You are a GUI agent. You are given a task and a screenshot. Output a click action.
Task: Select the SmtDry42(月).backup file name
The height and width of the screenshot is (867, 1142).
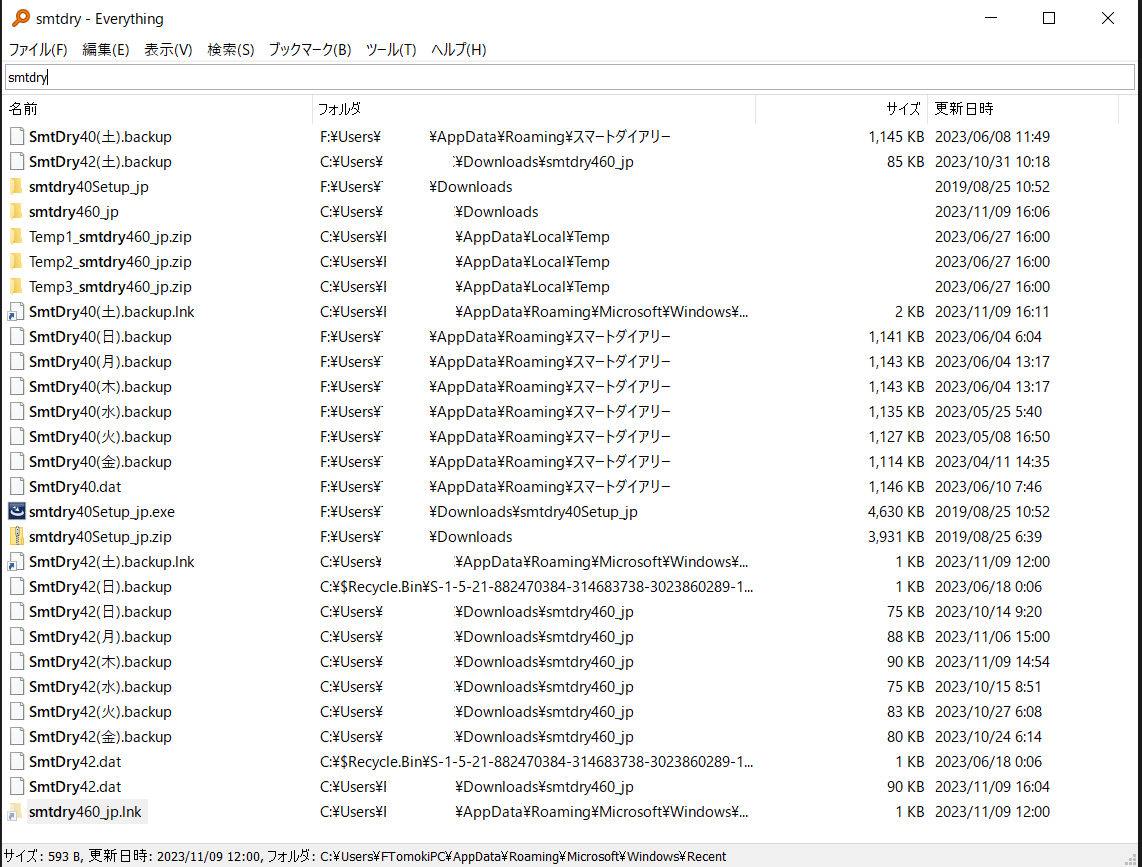pyautogui.click(x=101, y=637)
